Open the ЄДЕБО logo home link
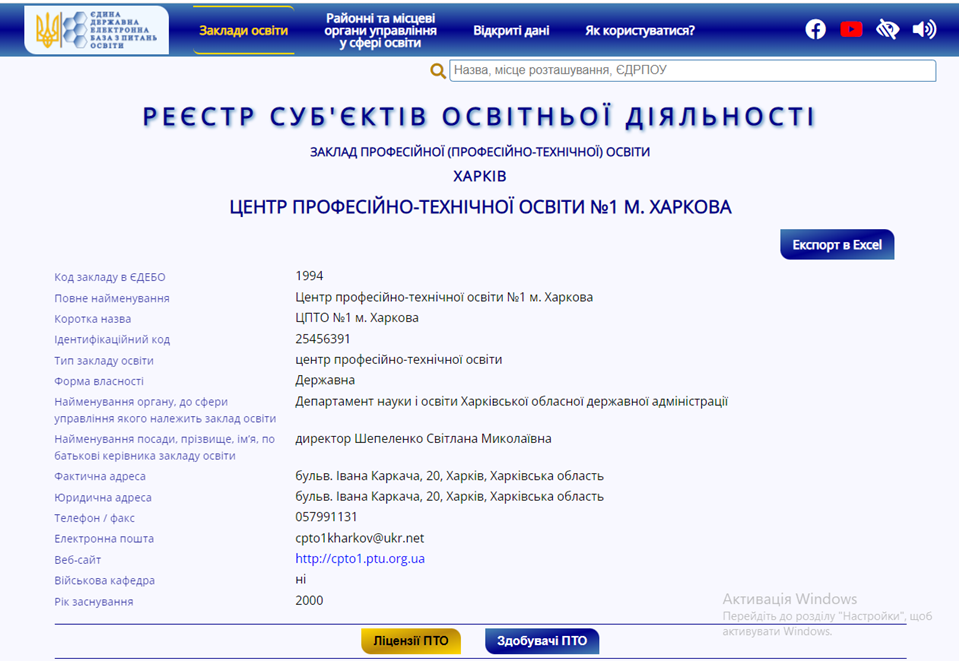Image resolution: width=959 pixels, height=661 pixels. coord(97,29)
